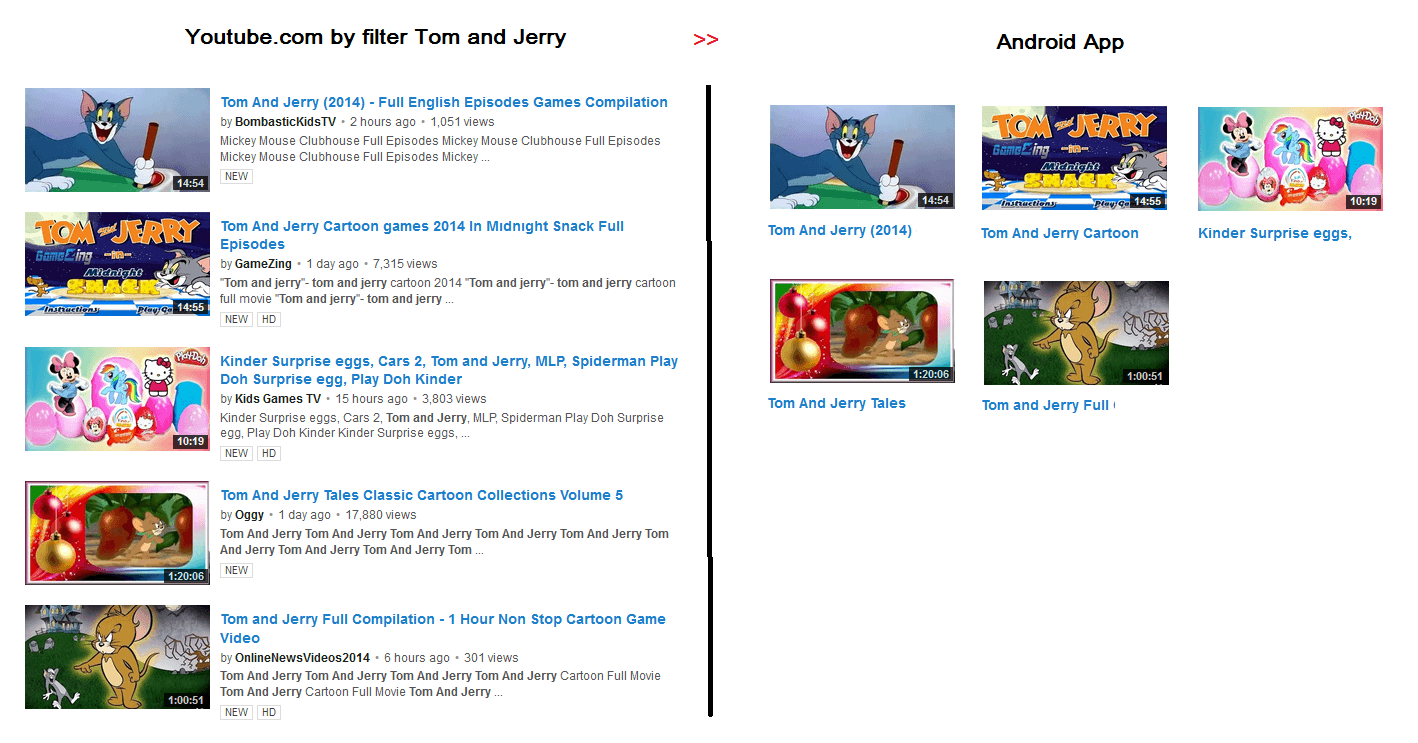Visit the GameZing channel link

(x=263, y=264)
